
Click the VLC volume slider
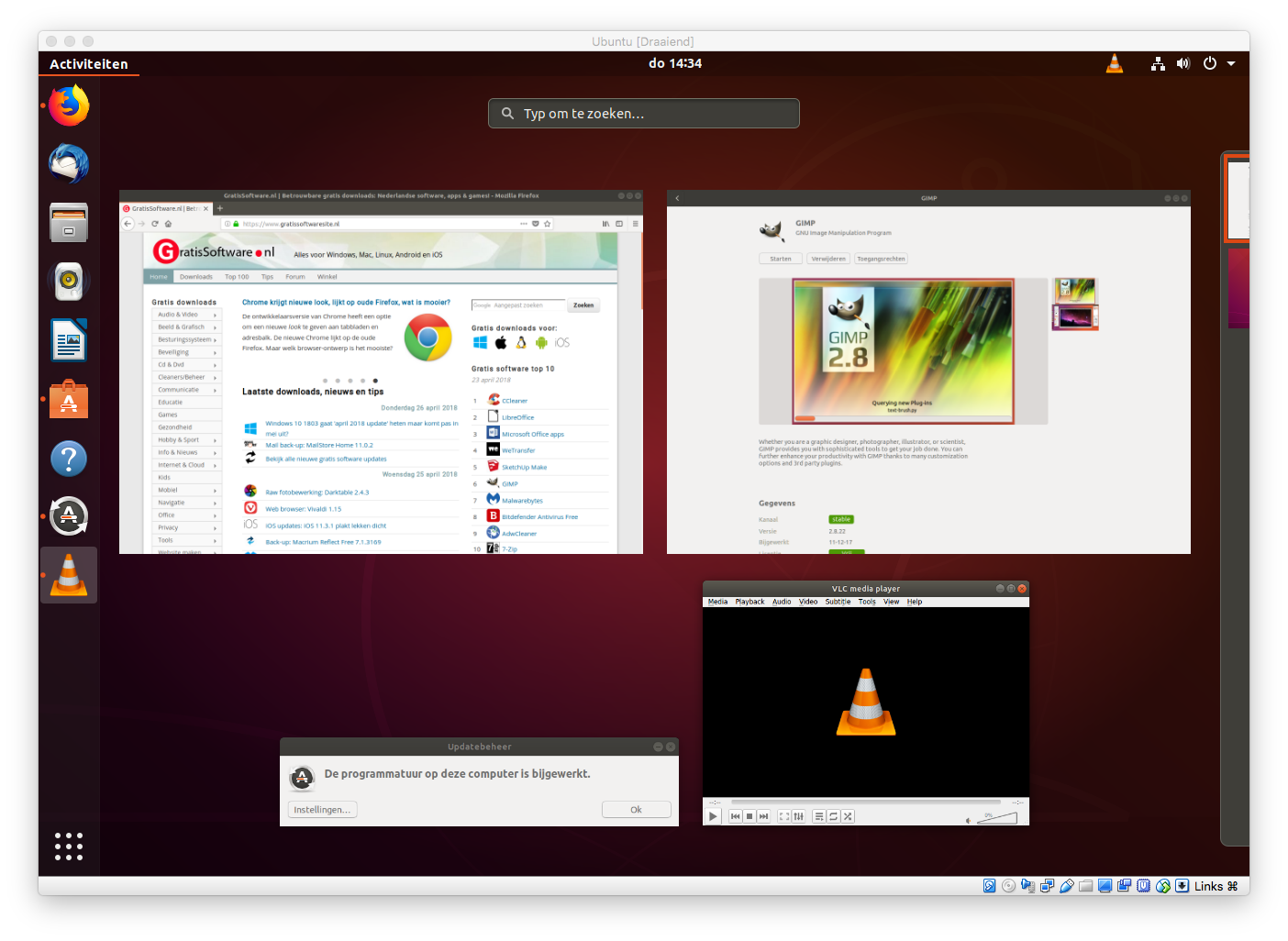coord(997,817)
